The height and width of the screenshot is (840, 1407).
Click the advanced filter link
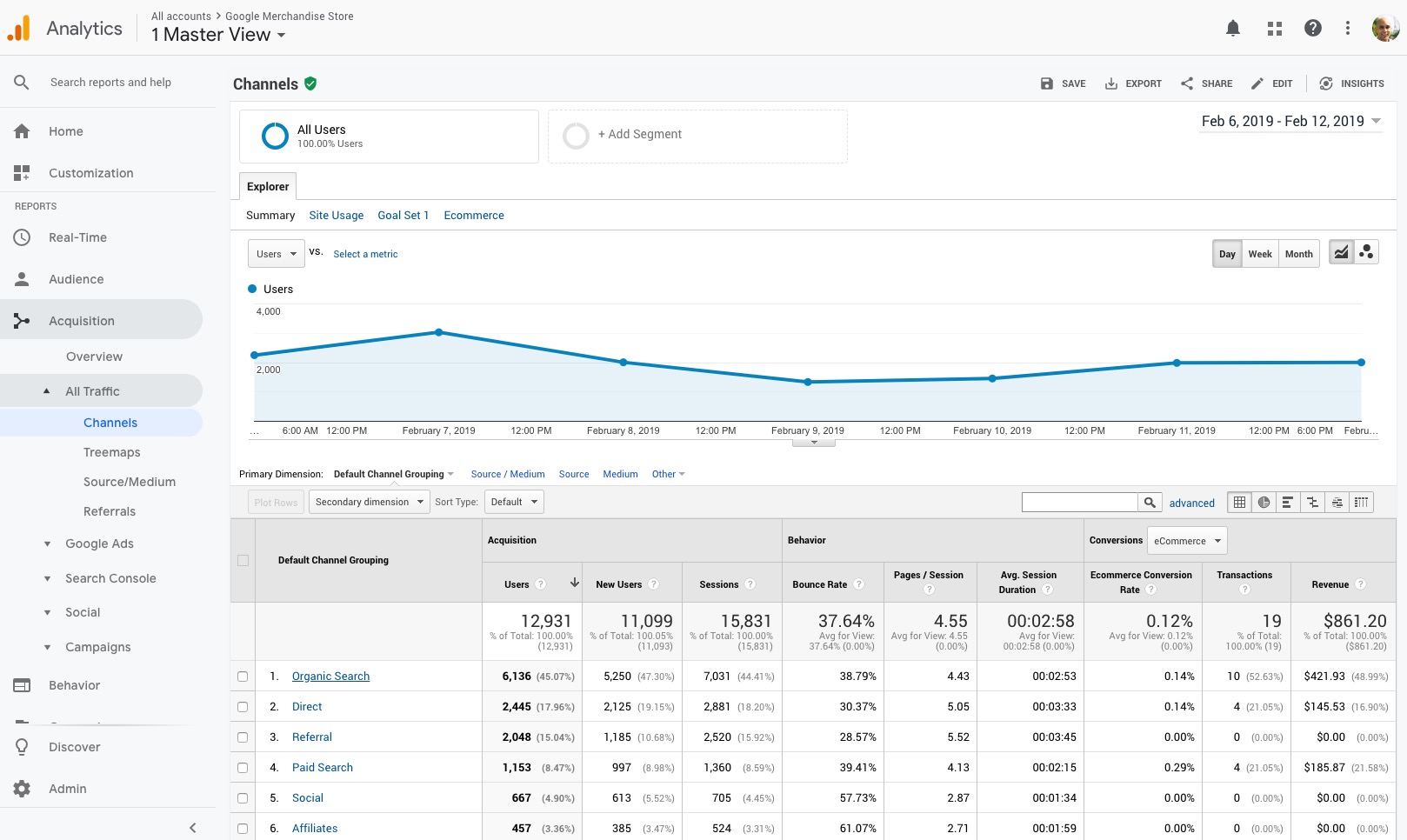point(1191,503)
